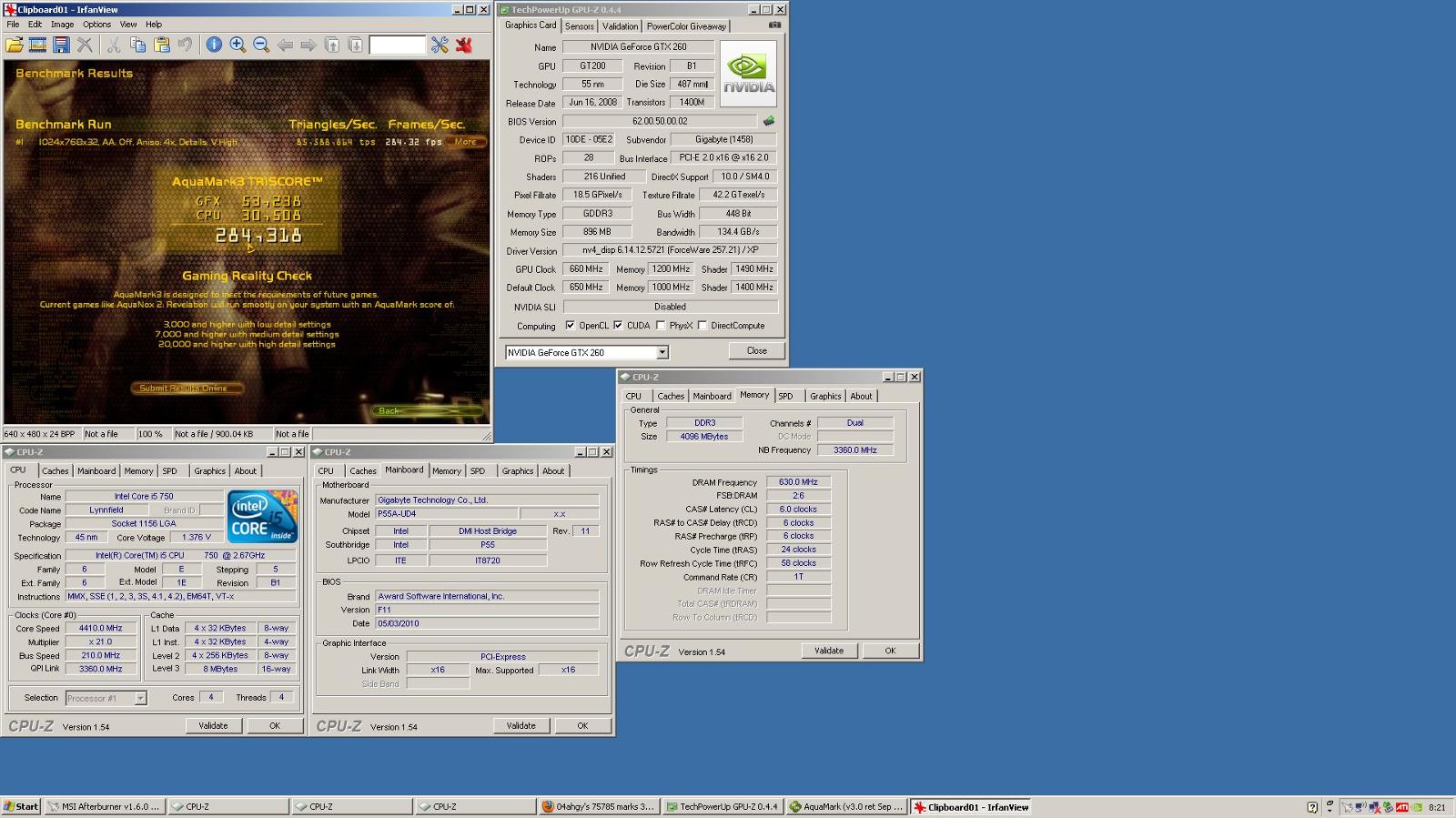Open Caches tab in the leftmost CPU-Z window

click(x=56, y=471)
